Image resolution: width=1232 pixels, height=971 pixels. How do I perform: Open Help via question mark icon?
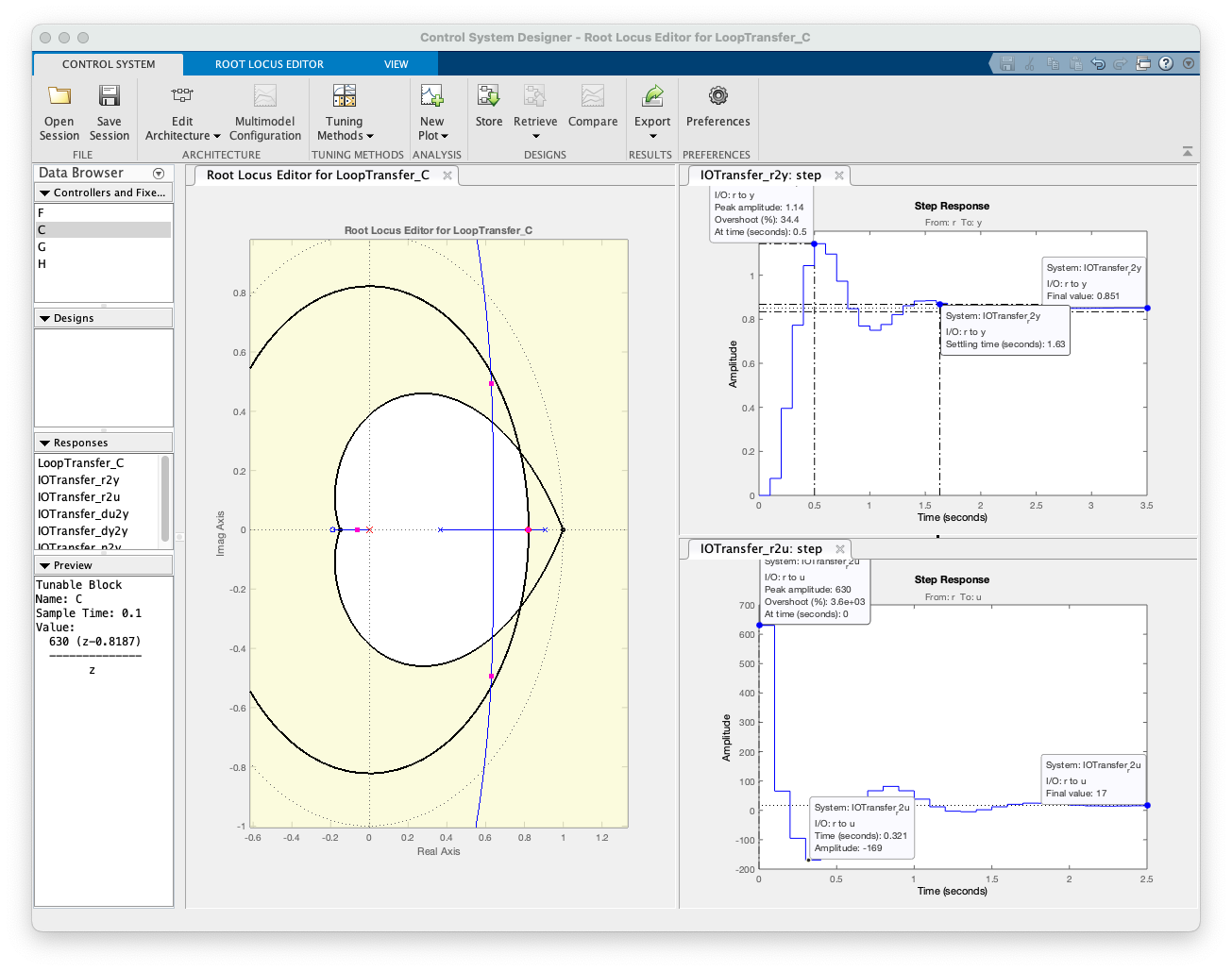point(1166,64)
